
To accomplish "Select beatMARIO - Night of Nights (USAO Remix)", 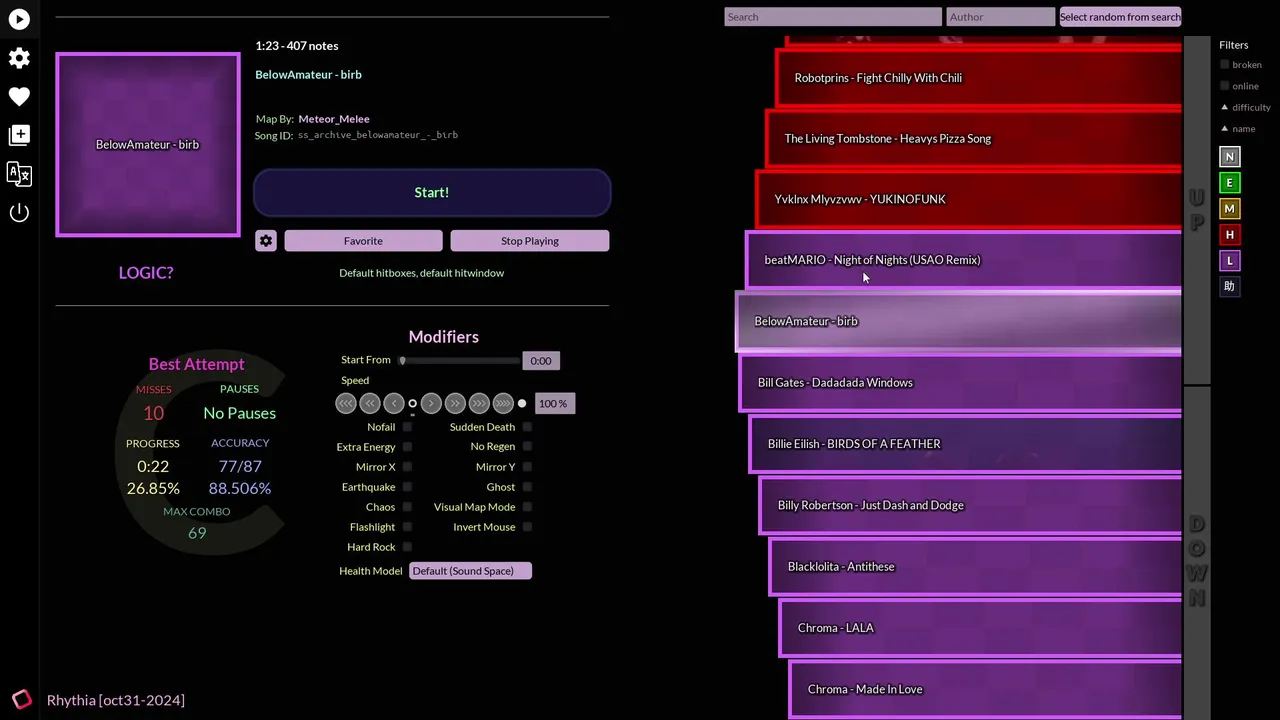I will [x=964, y=260].
